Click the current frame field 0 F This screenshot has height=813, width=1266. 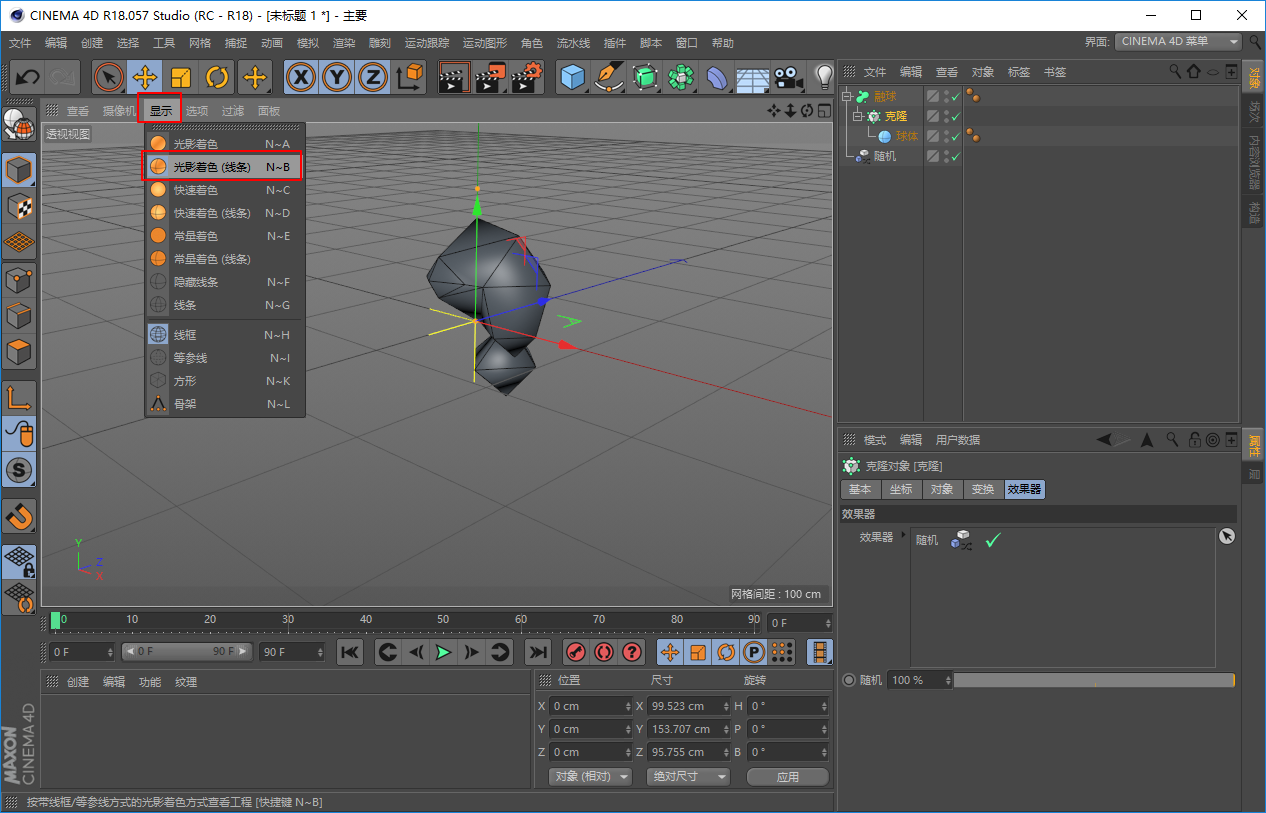click(x=81, y=652)
